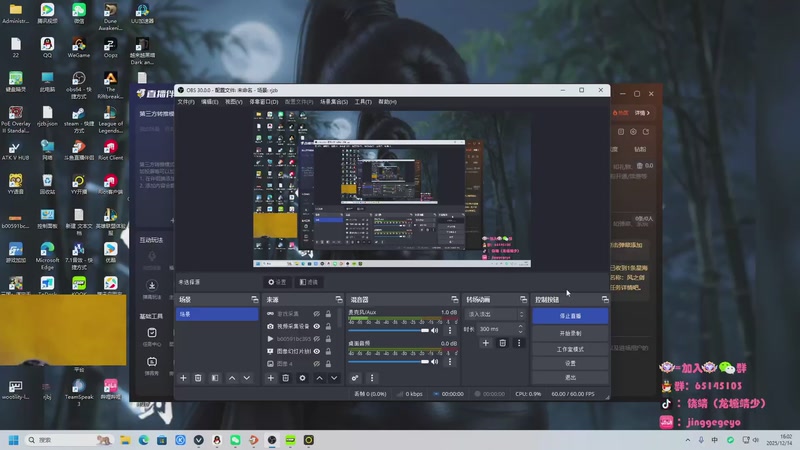Delete the selected scene with trash icon
The width and height of the screenshot is (800, 450).
tap(198, 378)
